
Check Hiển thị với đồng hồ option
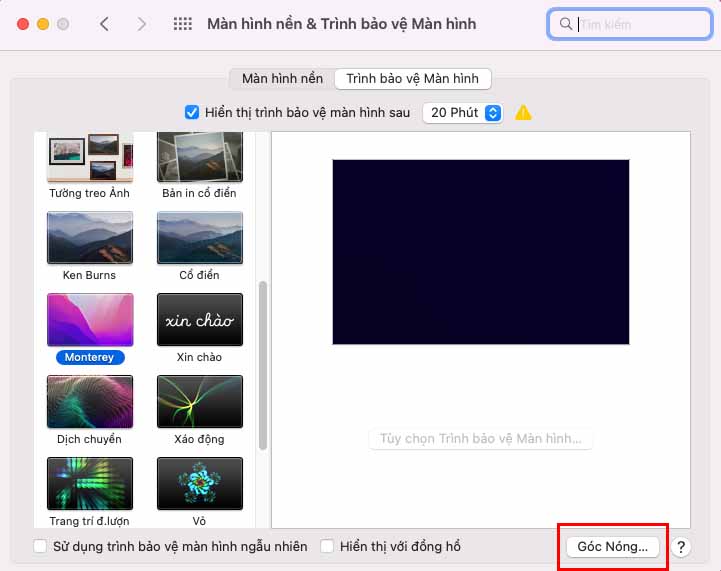(x=327, y=546)
